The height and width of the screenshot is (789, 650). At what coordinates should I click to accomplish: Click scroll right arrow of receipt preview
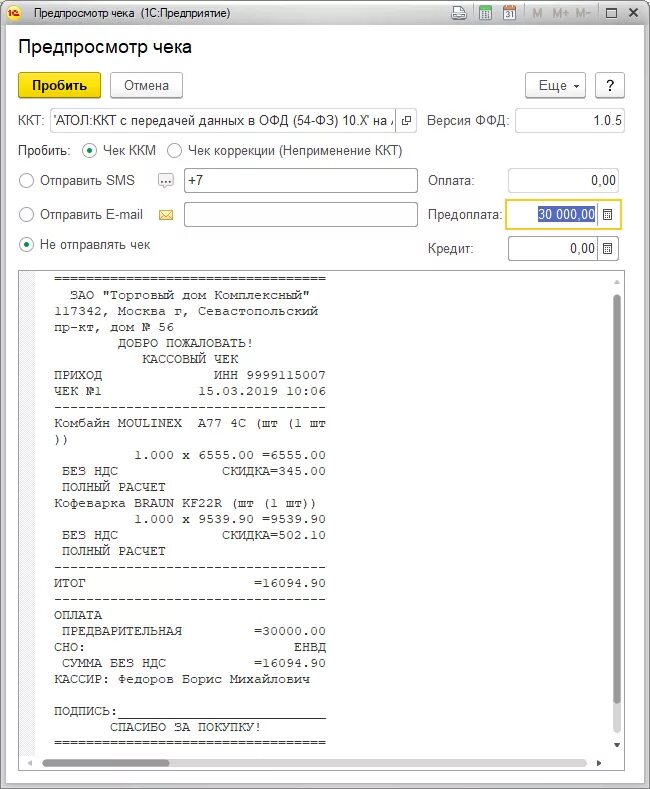tap(599, 763)
